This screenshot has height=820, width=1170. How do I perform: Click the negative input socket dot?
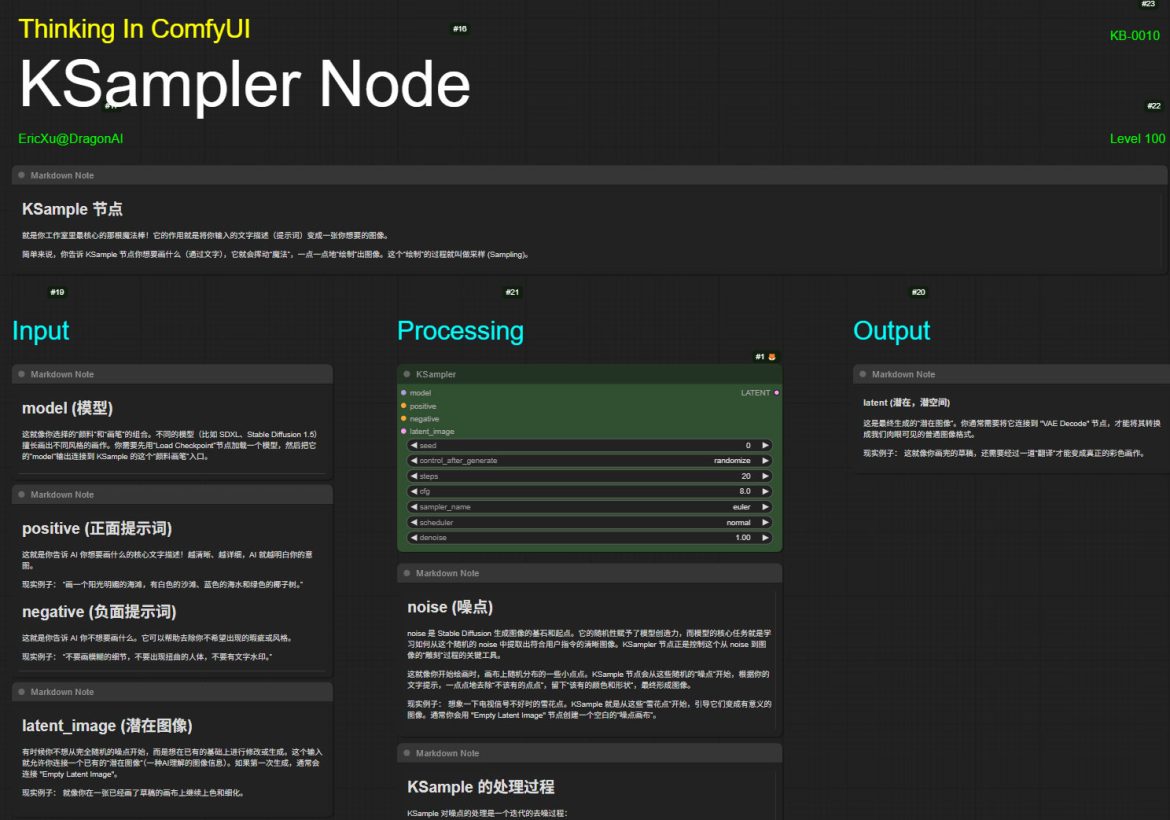404,419
